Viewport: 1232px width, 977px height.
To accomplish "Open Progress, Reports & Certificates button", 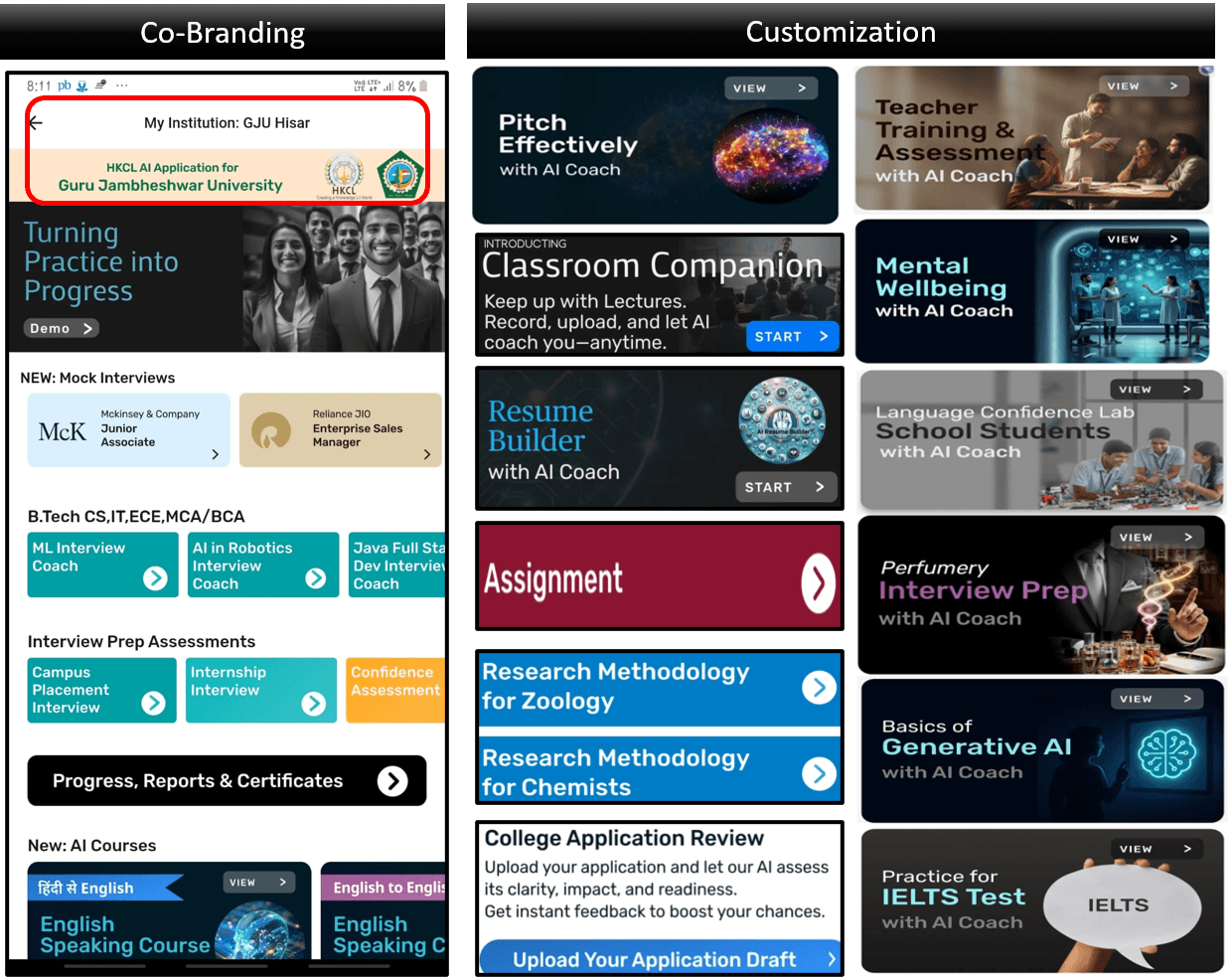I will [227, 780].
